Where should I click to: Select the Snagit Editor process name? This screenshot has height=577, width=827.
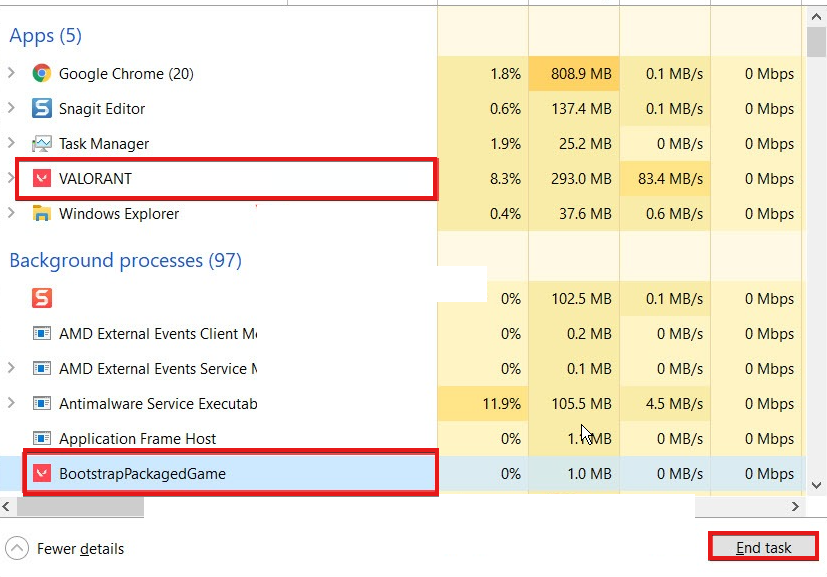[x=102, y=109]
